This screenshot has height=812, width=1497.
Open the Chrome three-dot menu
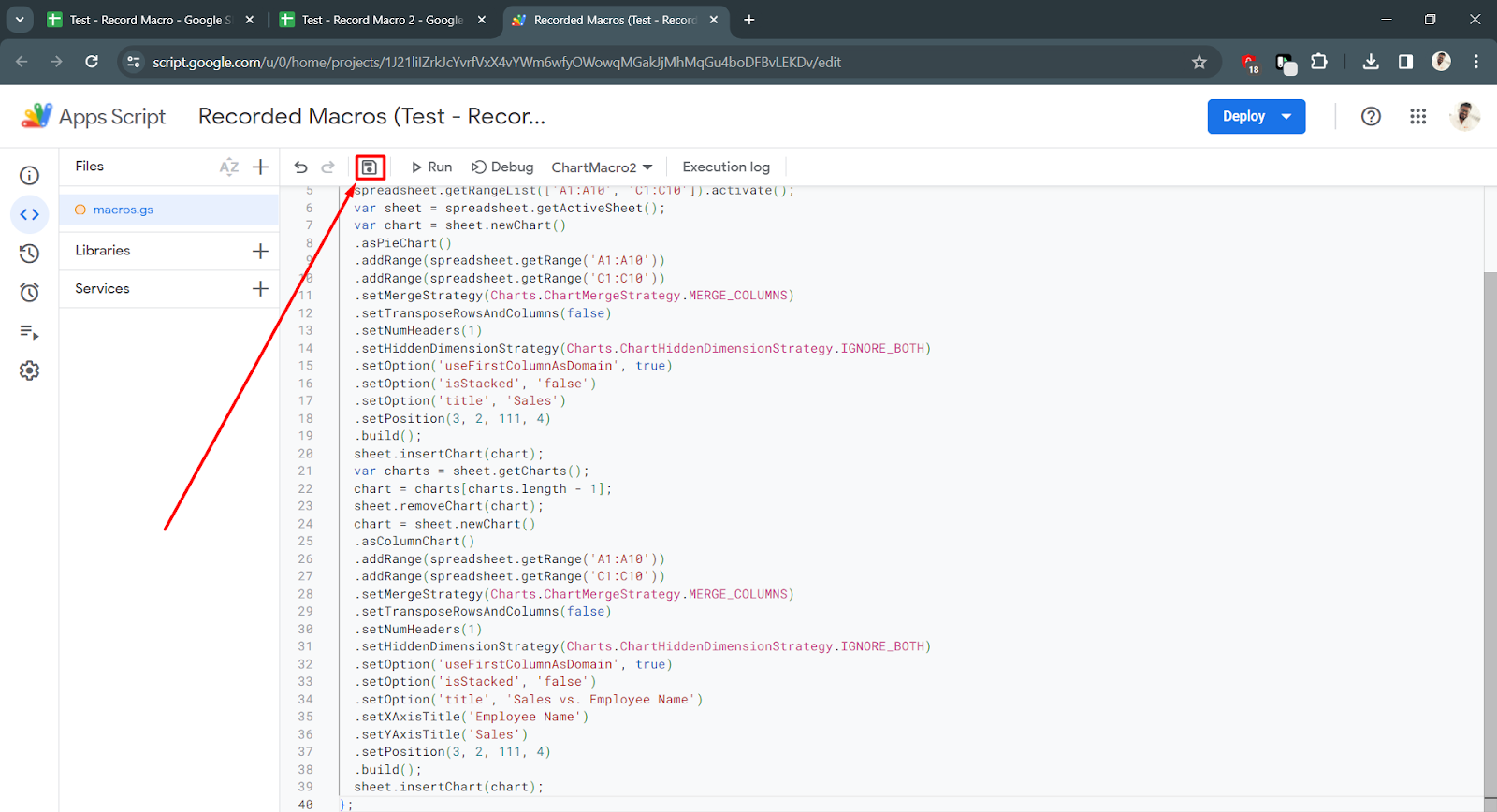click(x=1476, y=63)
